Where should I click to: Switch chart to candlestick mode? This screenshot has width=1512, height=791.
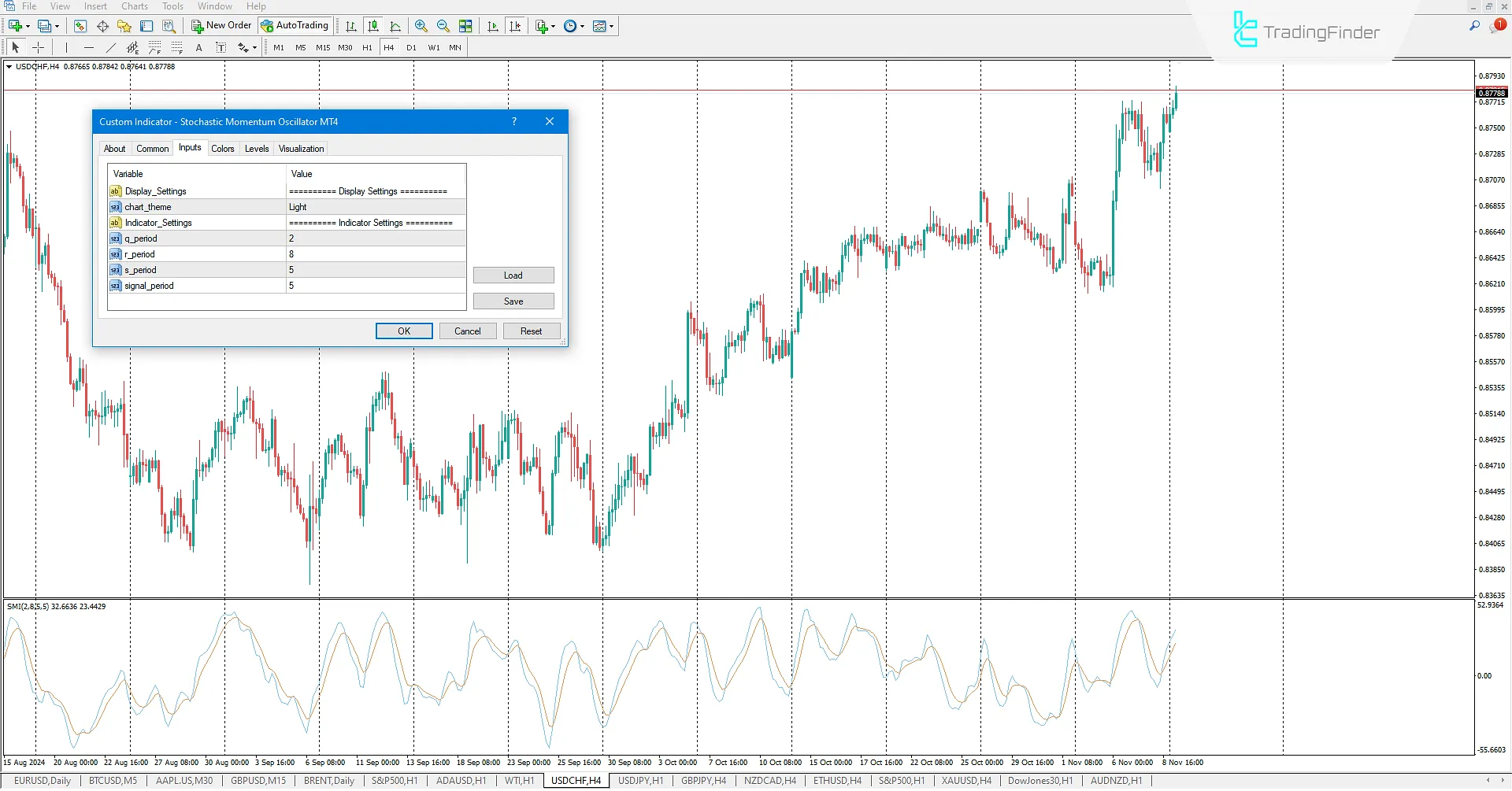373,25
